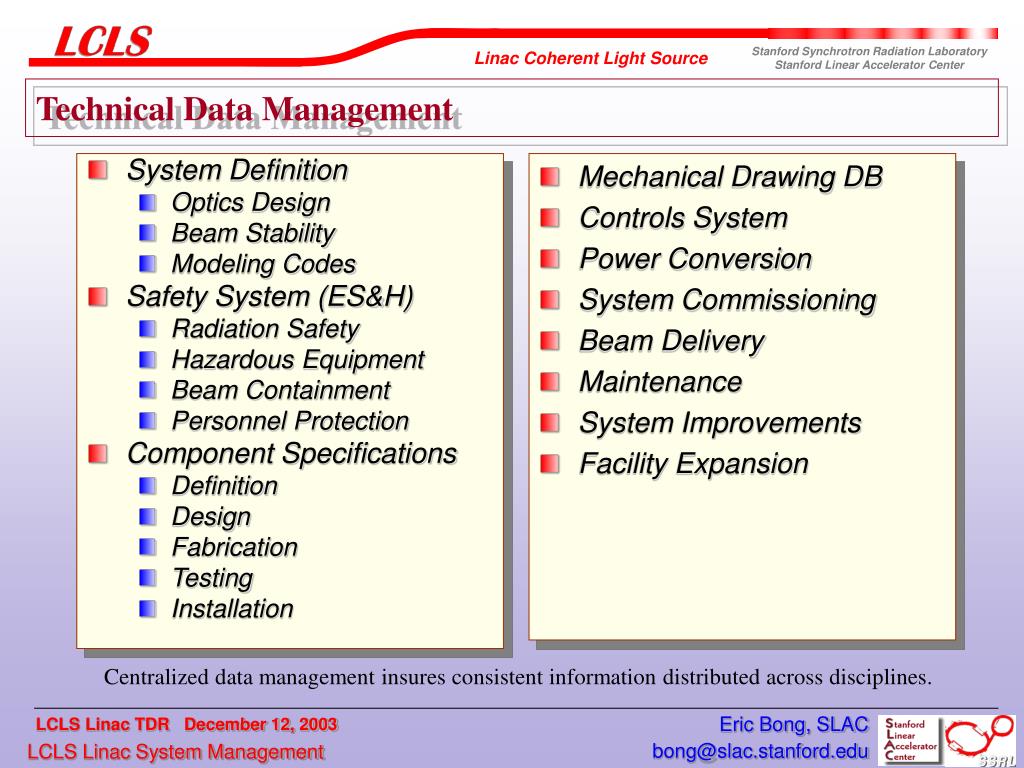This screenshot has width=1024, height=768.
Task: Click the December 12, 2003 date
Action: [261, 724]
